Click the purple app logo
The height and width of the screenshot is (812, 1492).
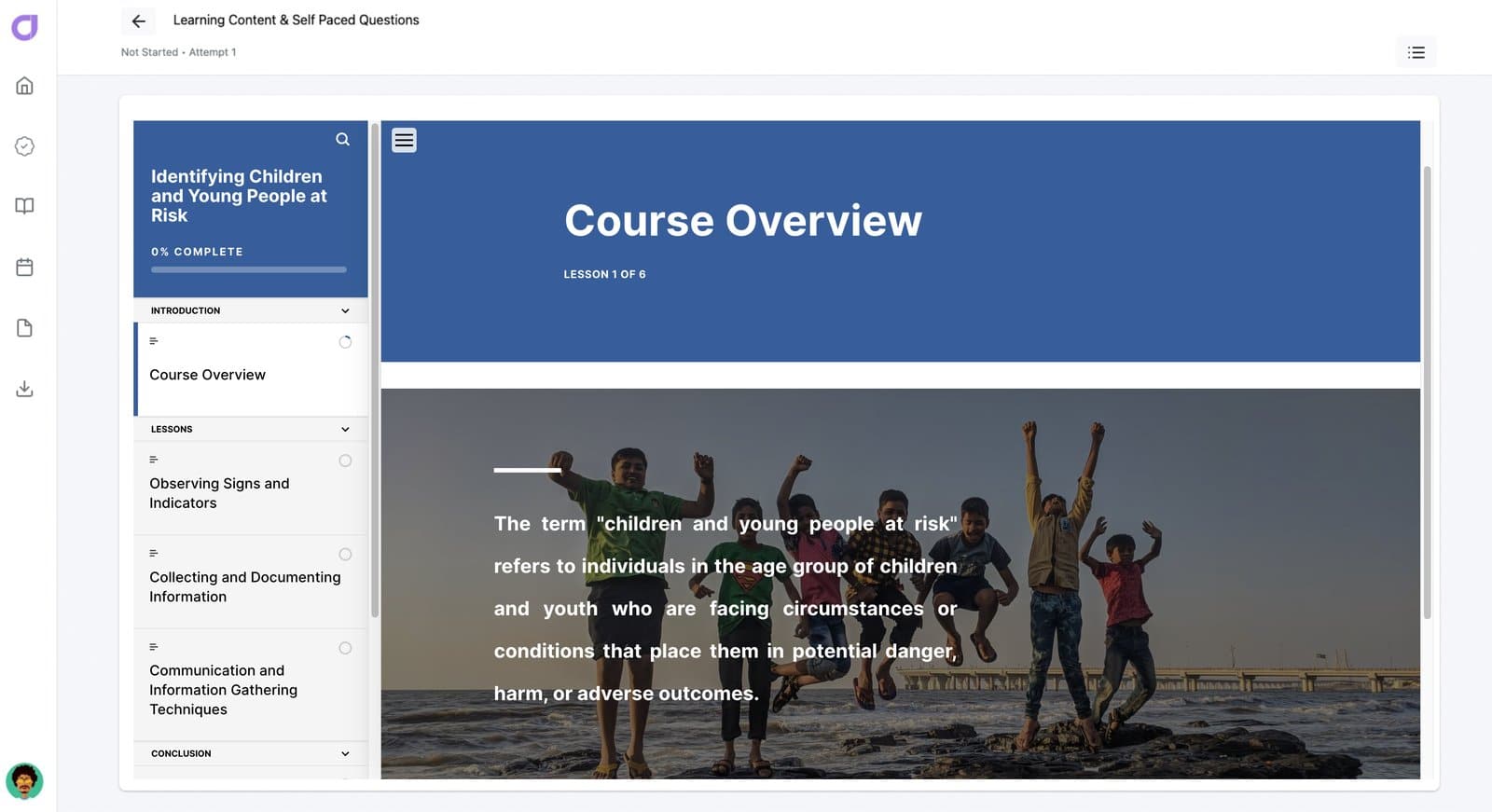[25, 27]
